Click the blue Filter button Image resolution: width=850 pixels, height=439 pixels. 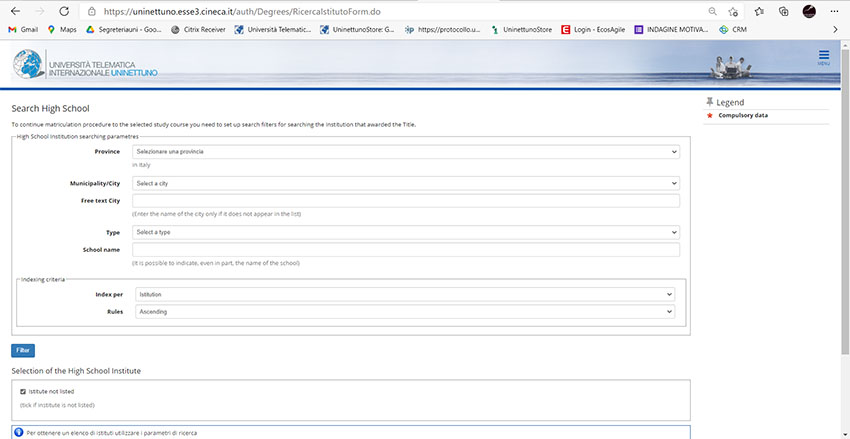point(22,350)
